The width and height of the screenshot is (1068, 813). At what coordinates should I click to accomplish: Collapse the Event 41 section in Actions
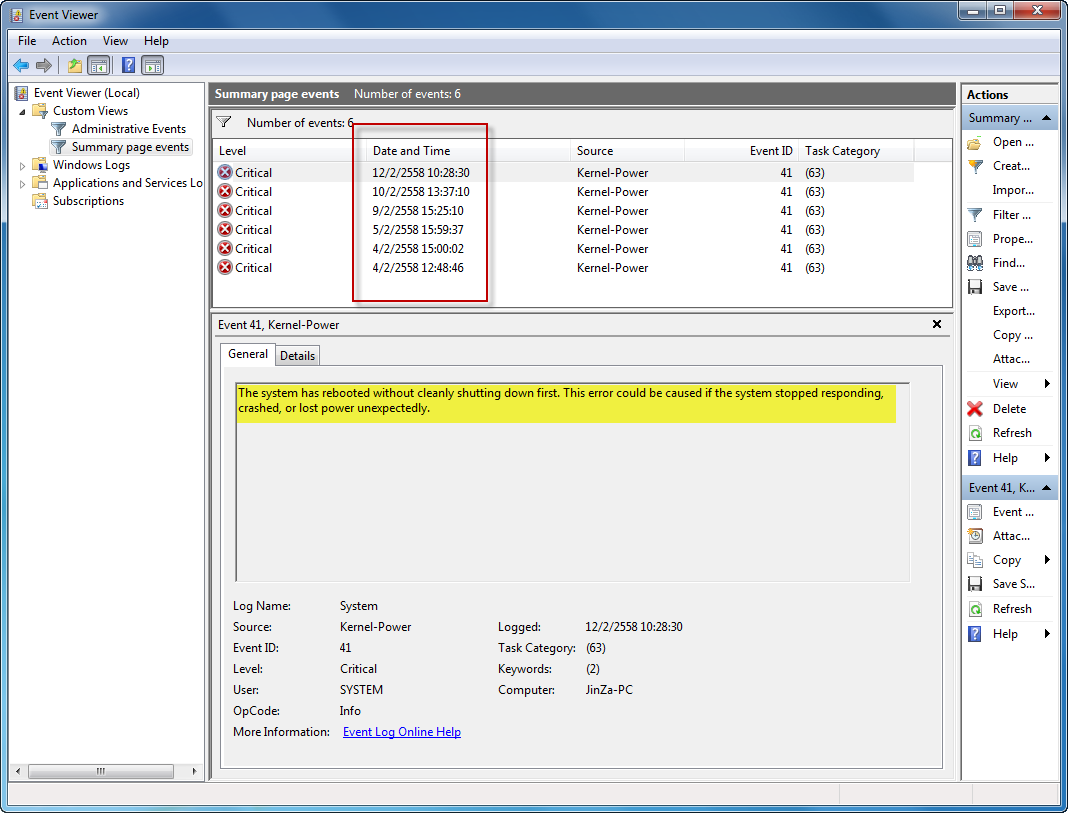pos(1047,488)
